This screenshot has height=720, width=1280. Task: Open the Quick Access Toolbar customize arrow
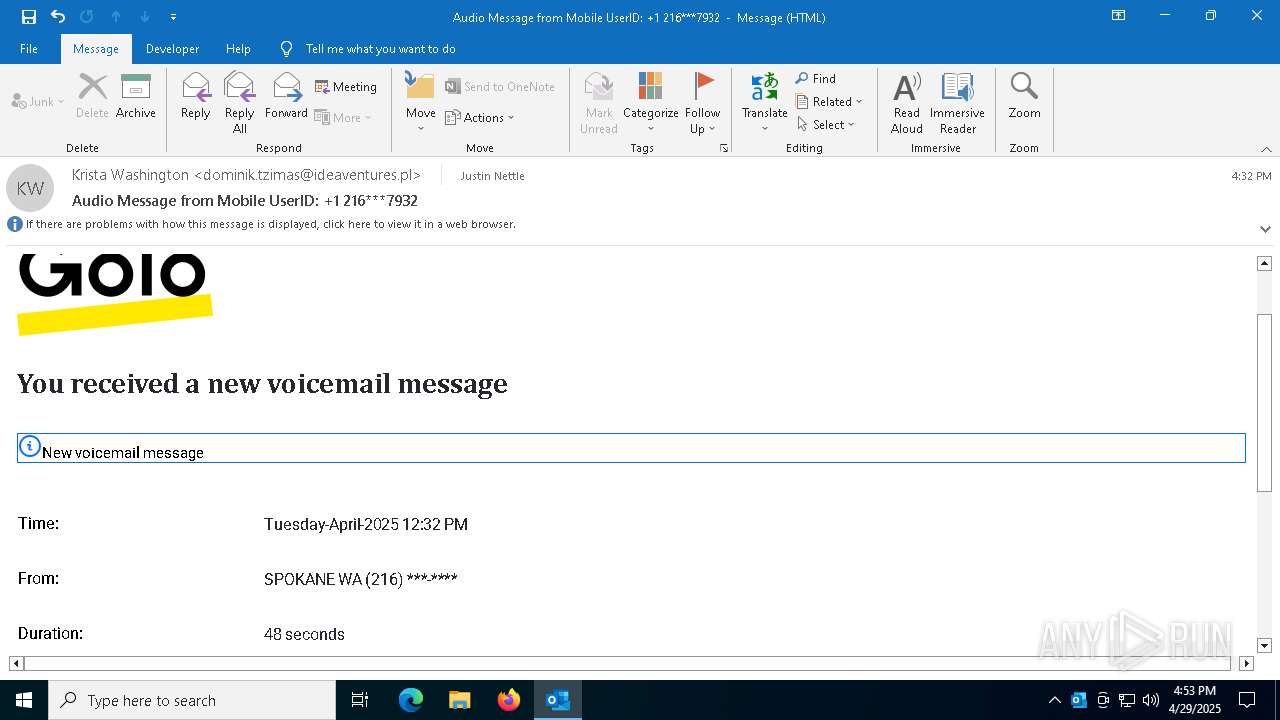(173, 17)
